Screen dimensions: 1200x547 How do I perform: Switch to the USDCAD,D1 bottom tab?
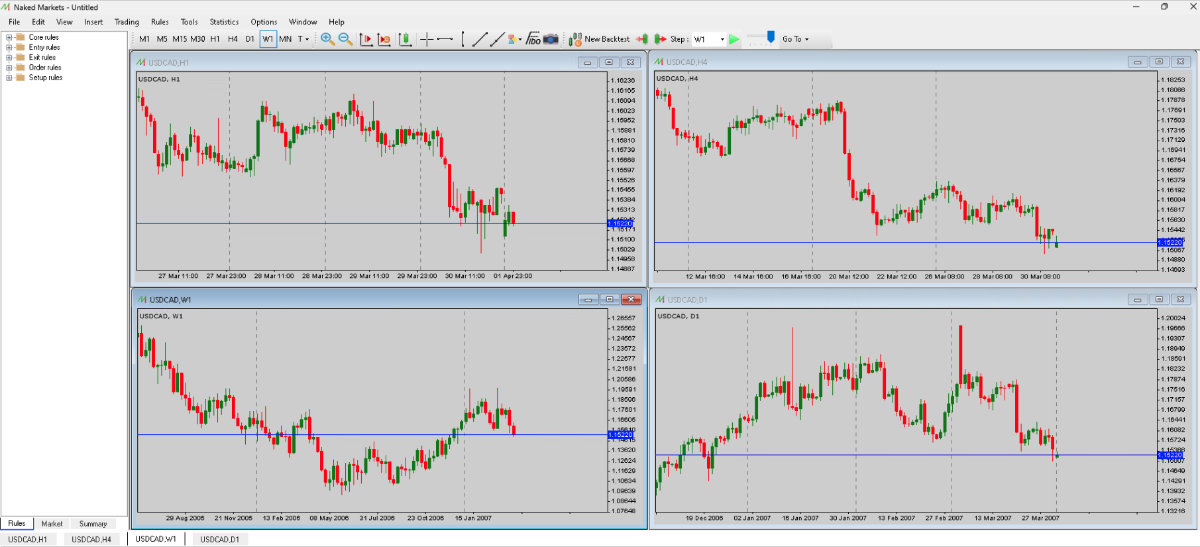coord(218,539)
